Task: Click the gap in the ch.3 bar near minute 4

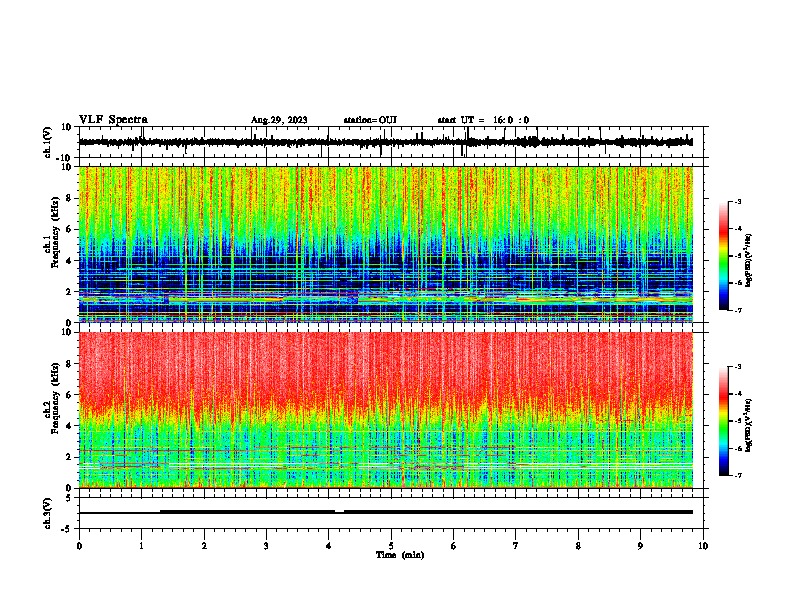Action: click(339, 512)
